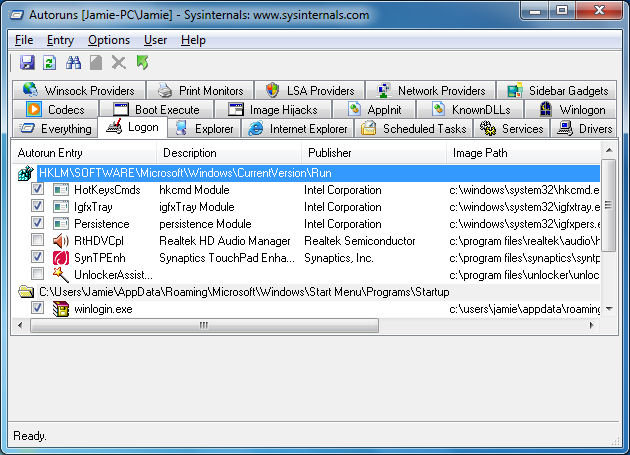The width and height of the screenshot is (630, 455).
Task: Switch to the Scheduled Tasks tab
Action: [413, 129]
